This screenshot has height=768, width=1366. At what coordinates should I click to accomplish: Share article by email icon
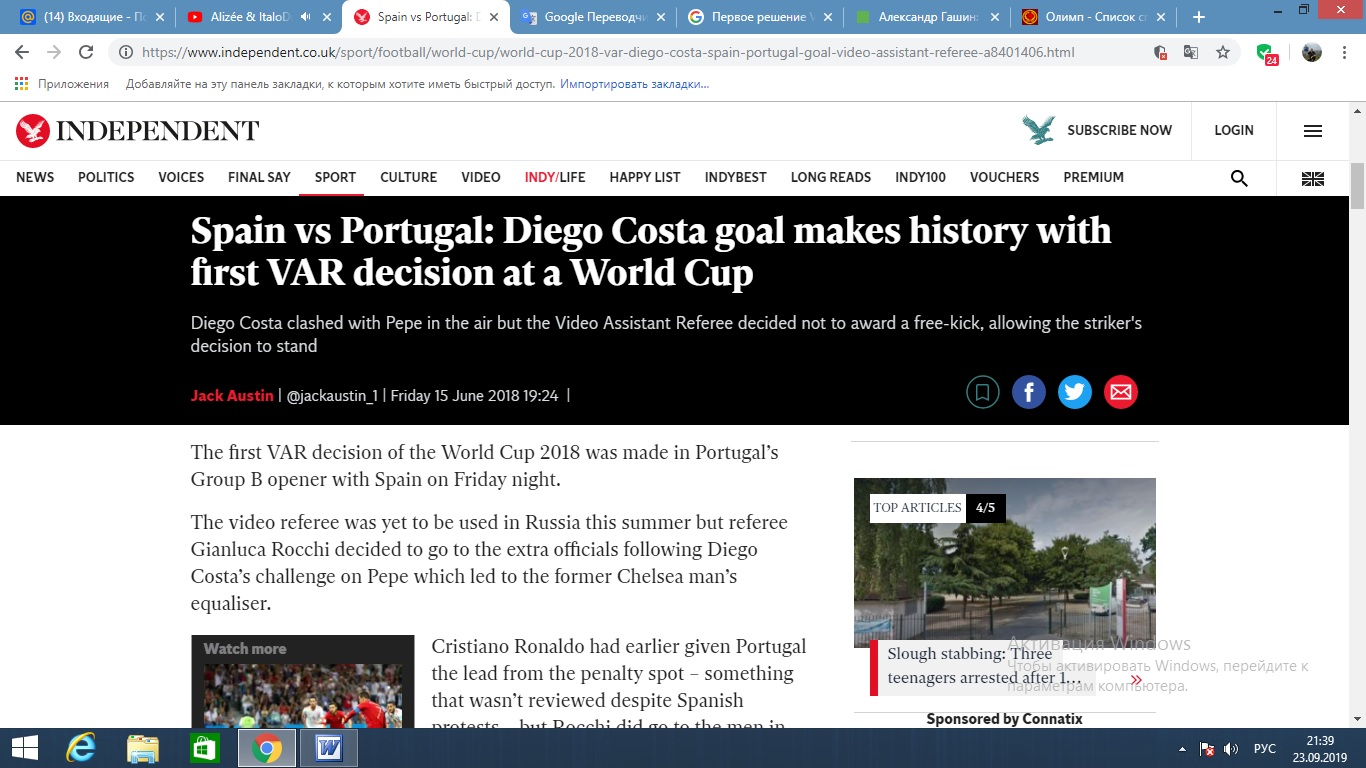click(1121, 392)
